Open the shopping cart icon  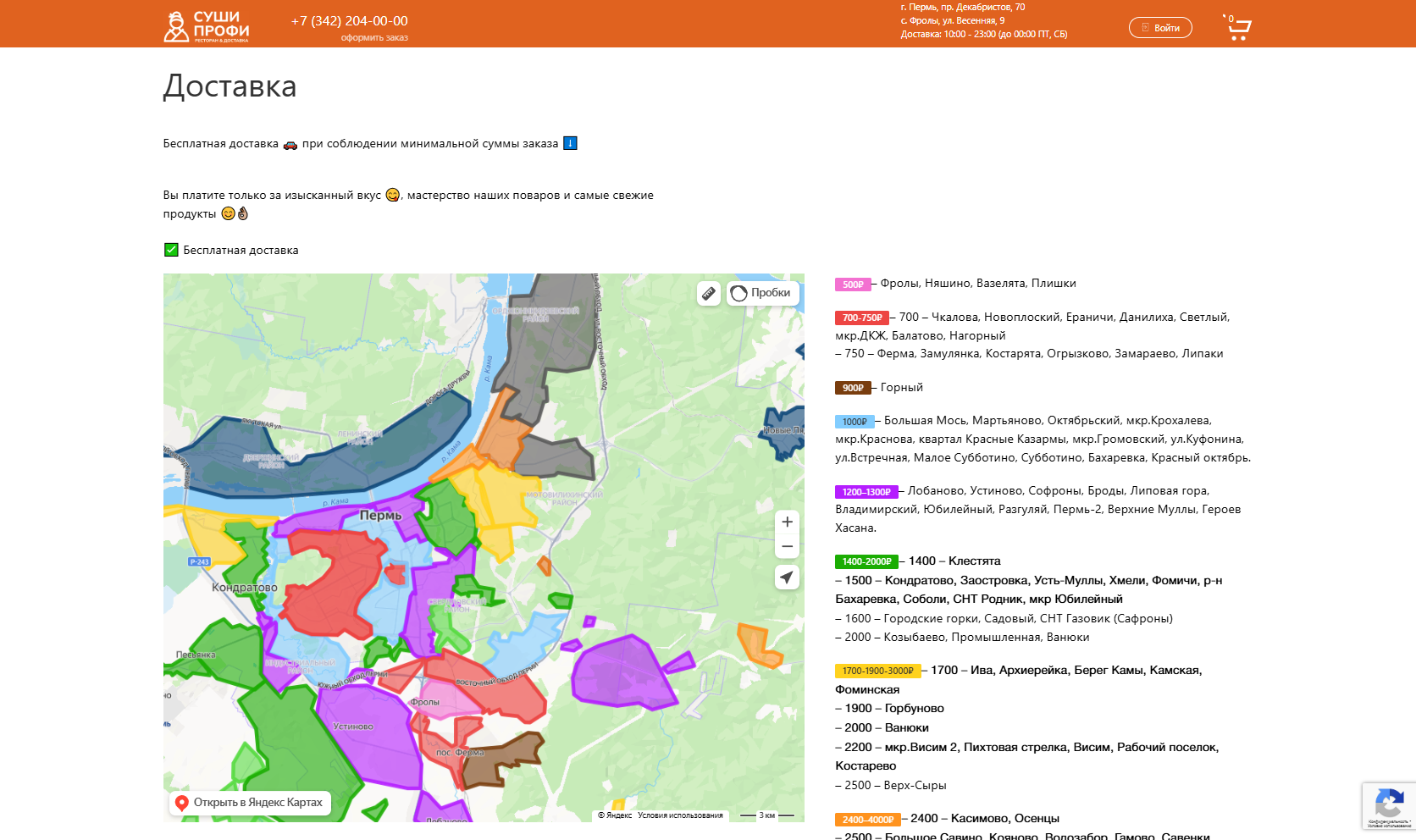[1238, 28]
